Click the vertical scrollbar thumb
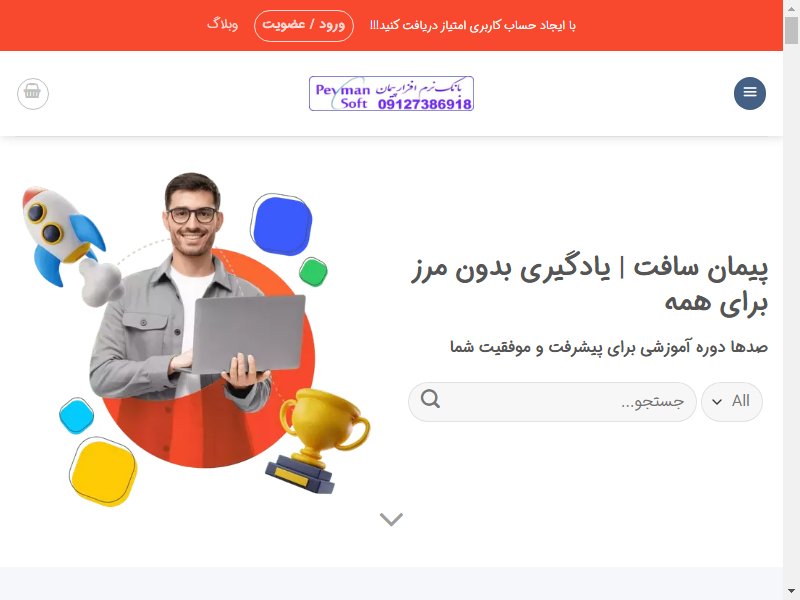This screenshot has width=800, height=600. click(791, 30)
